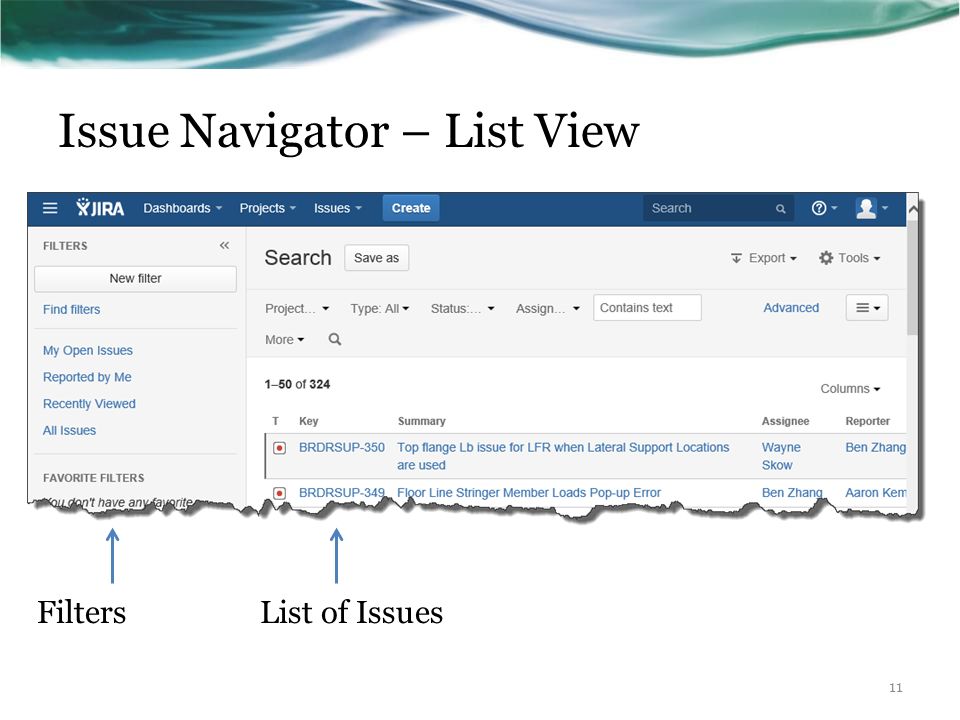Sort by the T column header
Screen dimensions: 960x720
(276, 421)
